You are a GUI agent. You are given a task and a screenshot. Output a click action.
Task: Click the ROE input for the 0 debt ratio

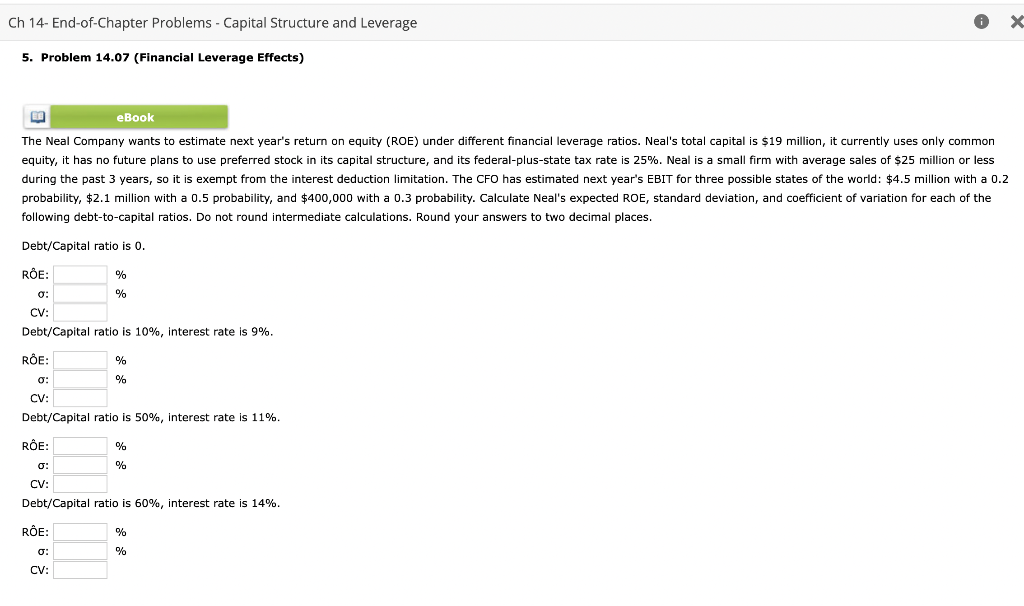80,273
